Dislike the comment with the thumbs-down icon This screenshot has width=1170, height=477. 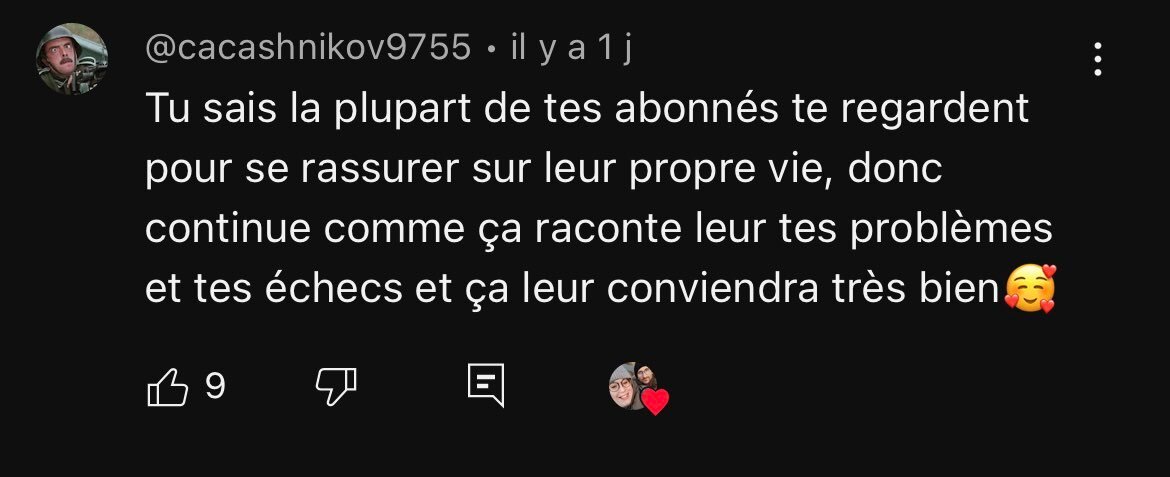coord(336,387)
